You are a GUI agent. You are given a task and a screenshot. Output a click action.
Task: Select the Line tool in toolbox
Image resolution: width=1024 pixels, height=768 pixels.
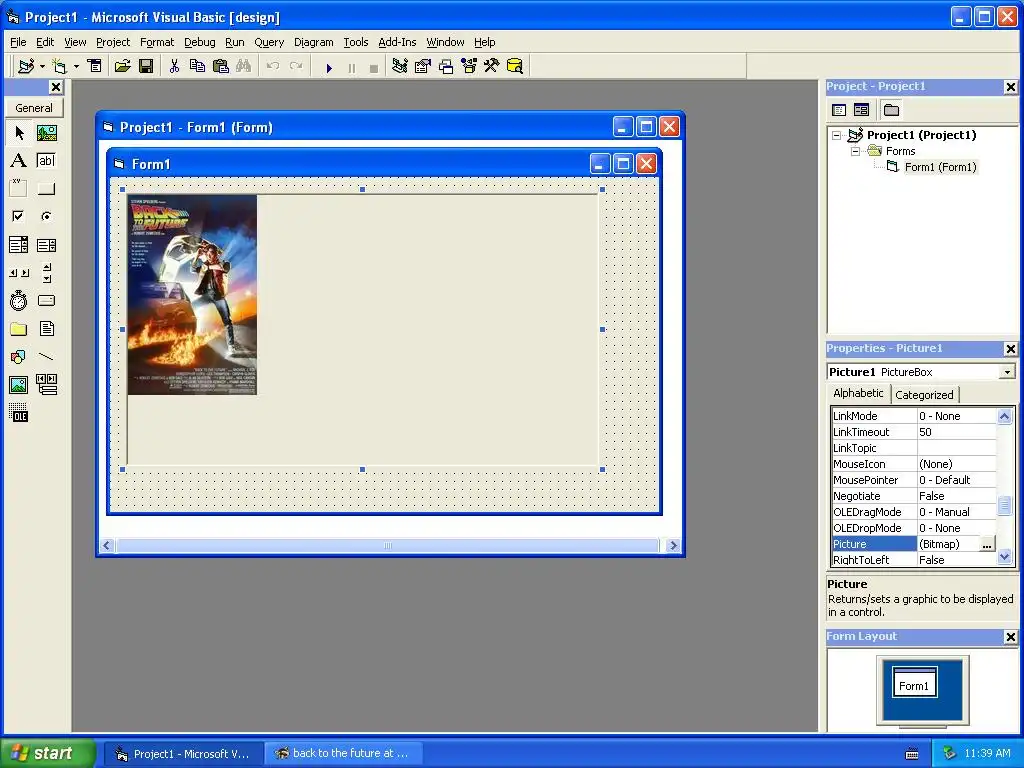click(x=46, y=357)
